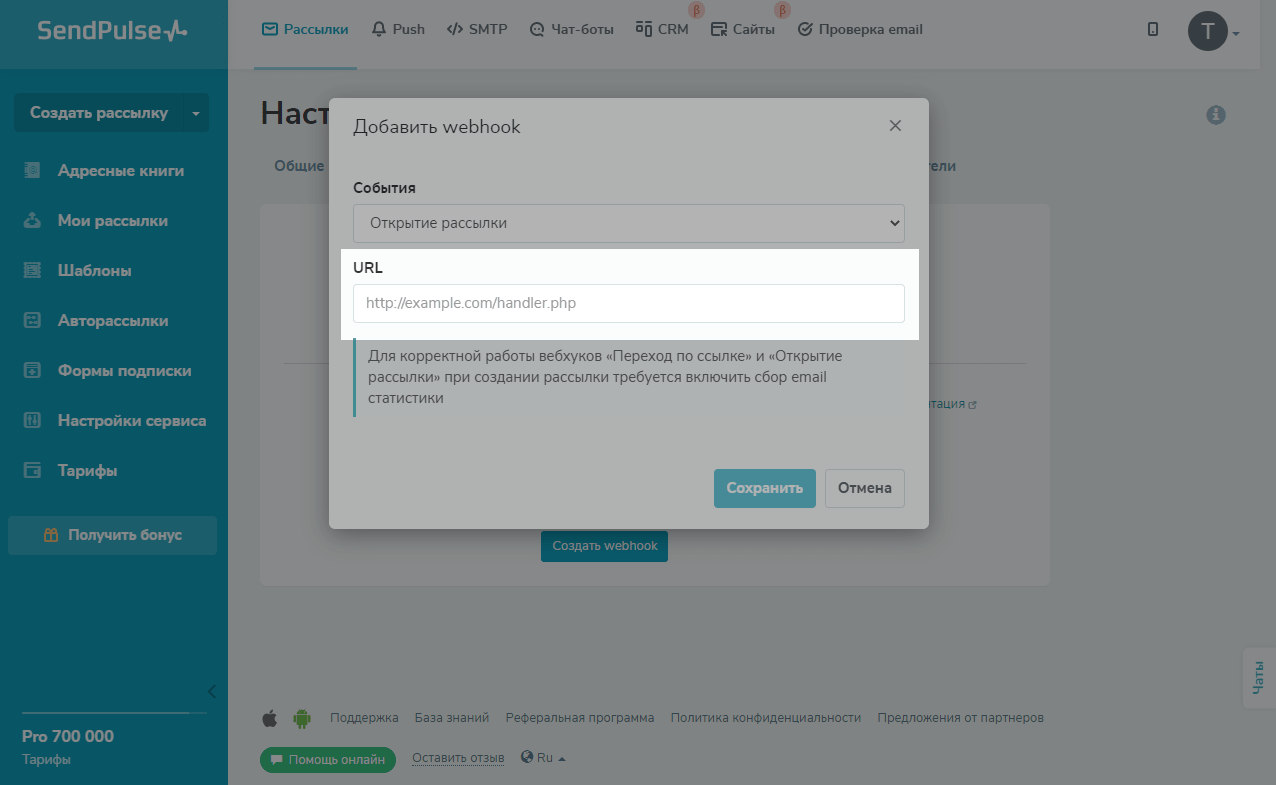Open the База знаний footer link
This screenshot has height=785, width=1276.
tap(452, 718)
